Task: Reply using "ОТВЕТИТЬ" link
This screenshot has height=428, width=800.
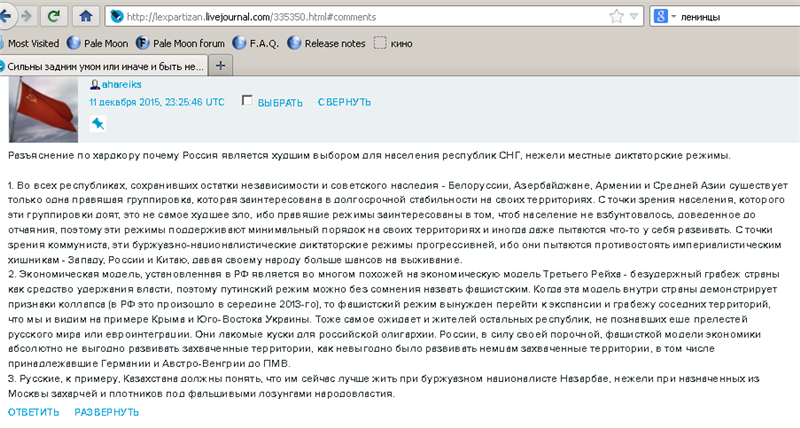Action: click(x=33, y=412)
